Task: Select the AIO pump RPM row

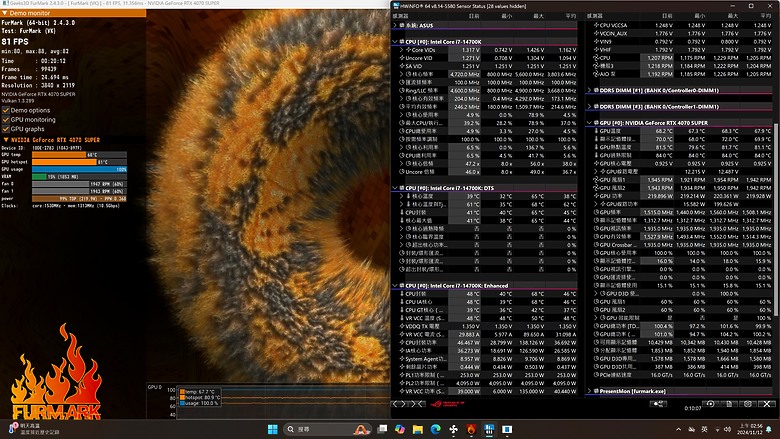Action: [680, 74]
